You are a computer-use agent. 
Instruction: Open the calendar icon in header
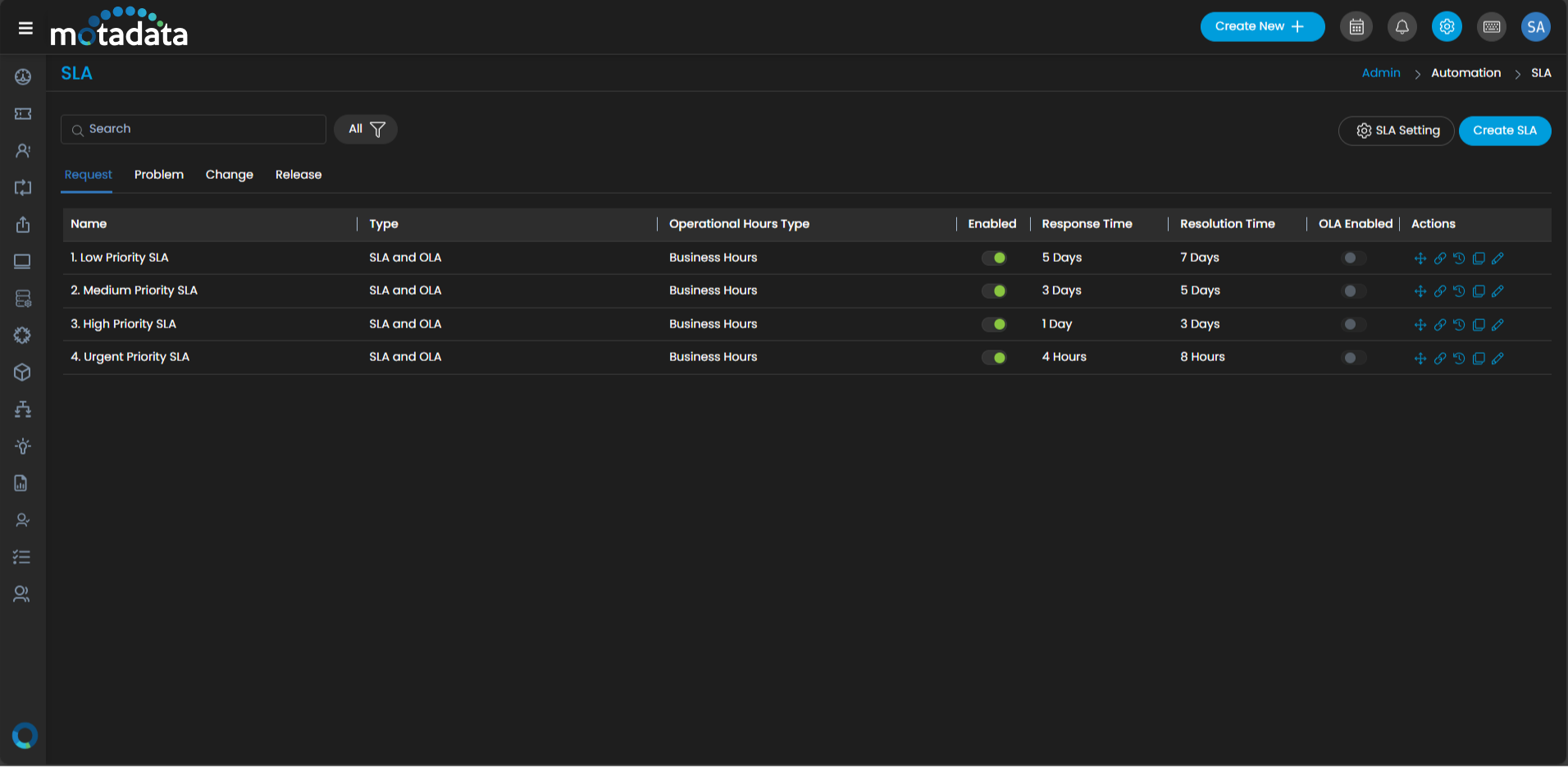[1356, 27]
